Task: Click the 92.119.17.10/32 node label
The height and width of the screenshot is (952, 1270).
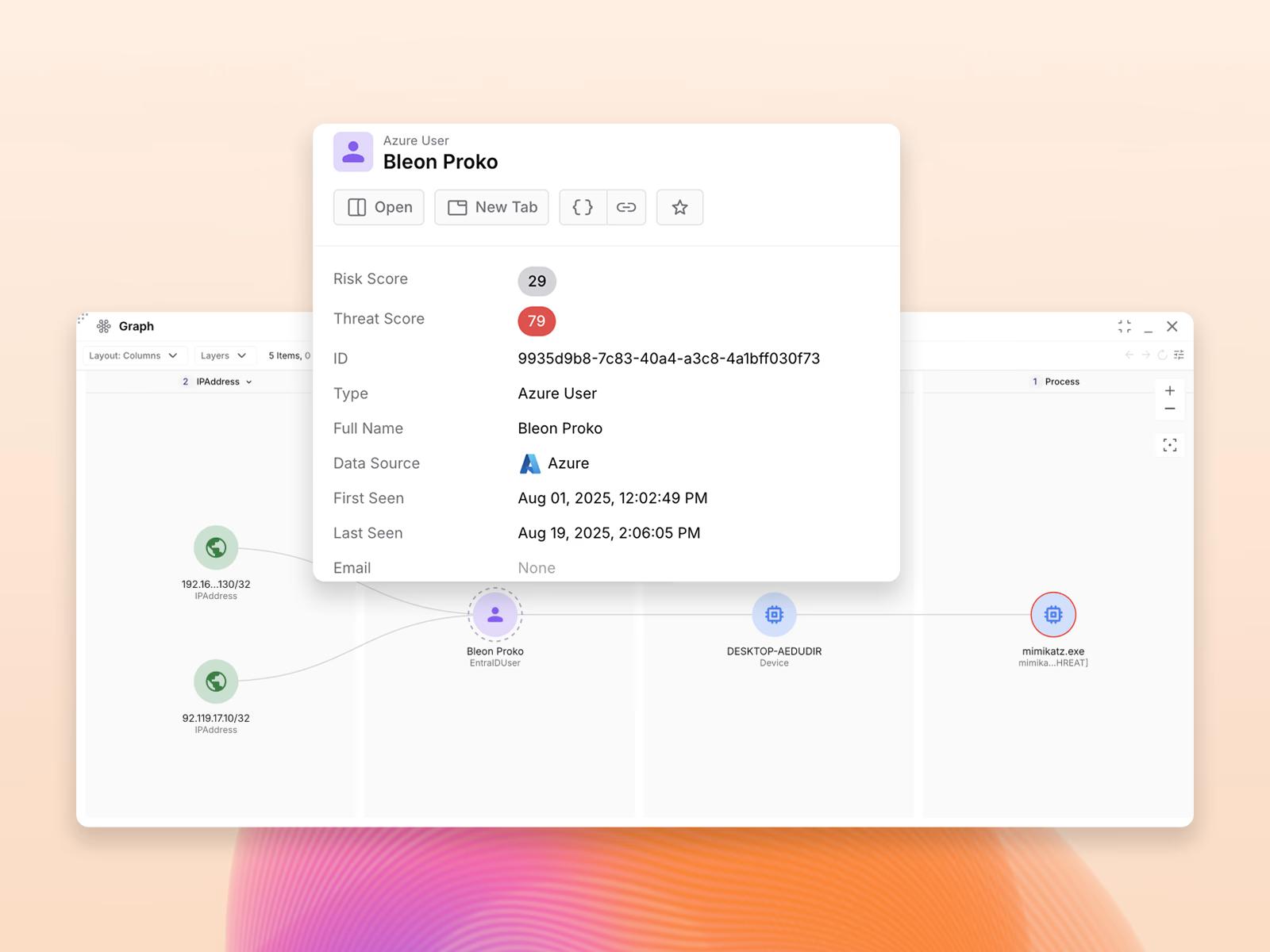Action: tap(216, 718)
